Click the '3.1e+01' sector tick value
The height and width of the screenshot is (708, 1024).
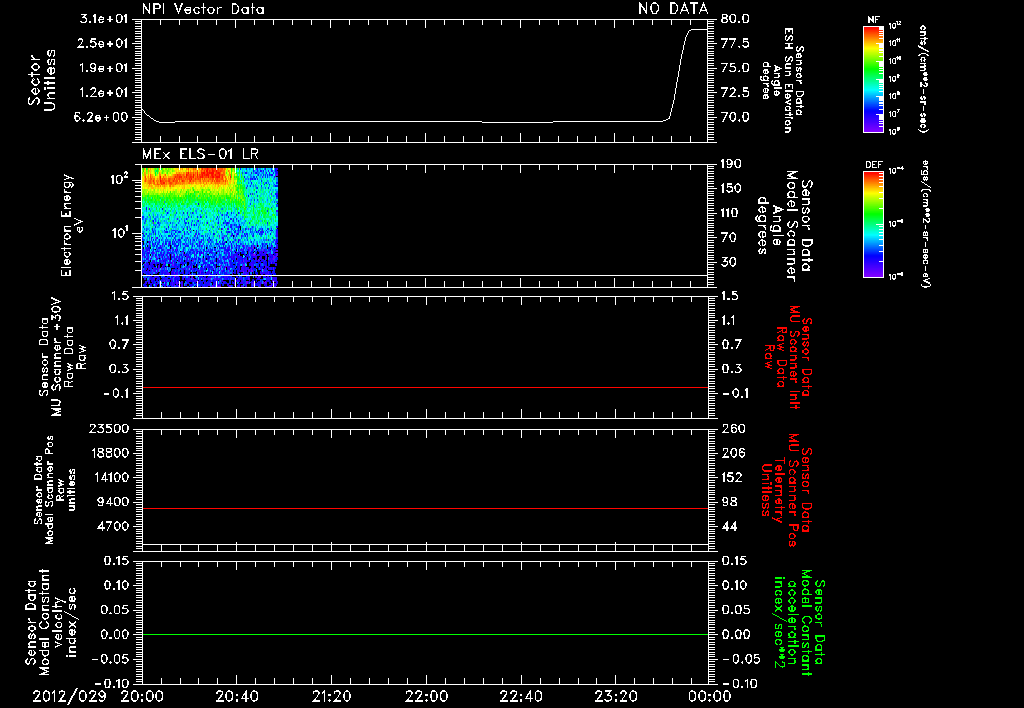point(104,19)
